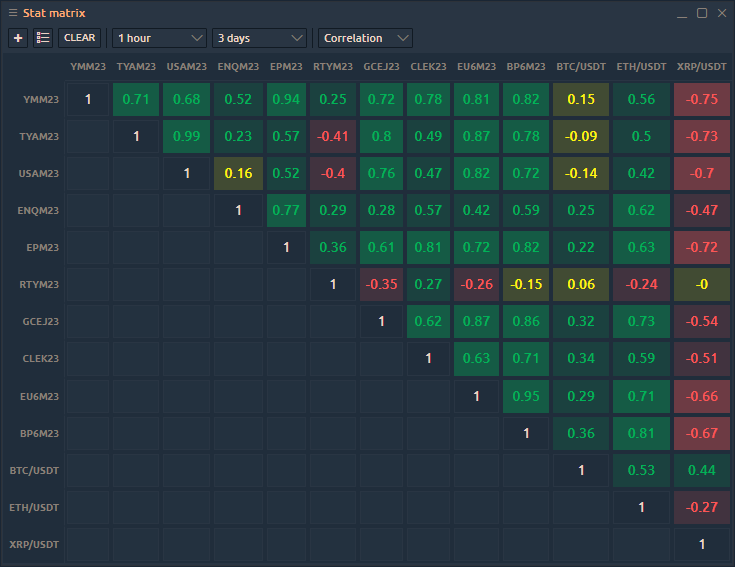The width and height of the screenshot is (735, 567).
Task: Click the 0.95 EU6M23/BP6M23 cell
Action: [x=526, y=396]
